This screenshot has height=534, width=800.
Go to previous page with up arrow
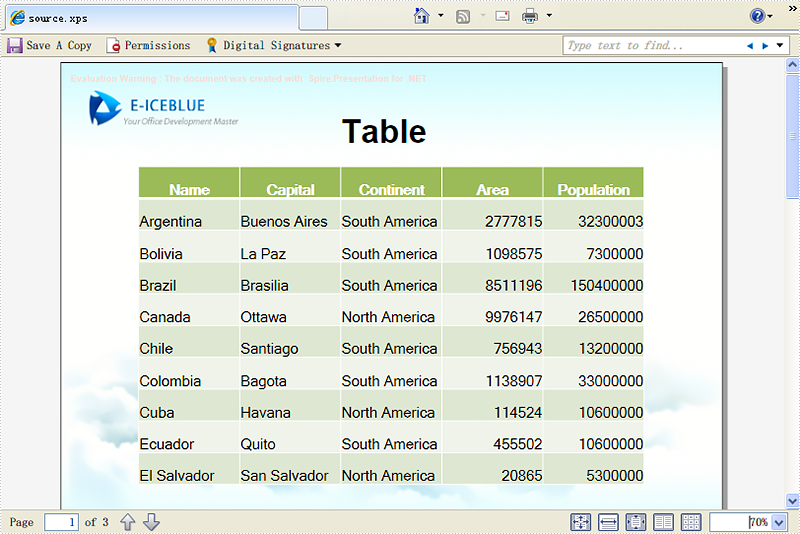pos(128,522)
